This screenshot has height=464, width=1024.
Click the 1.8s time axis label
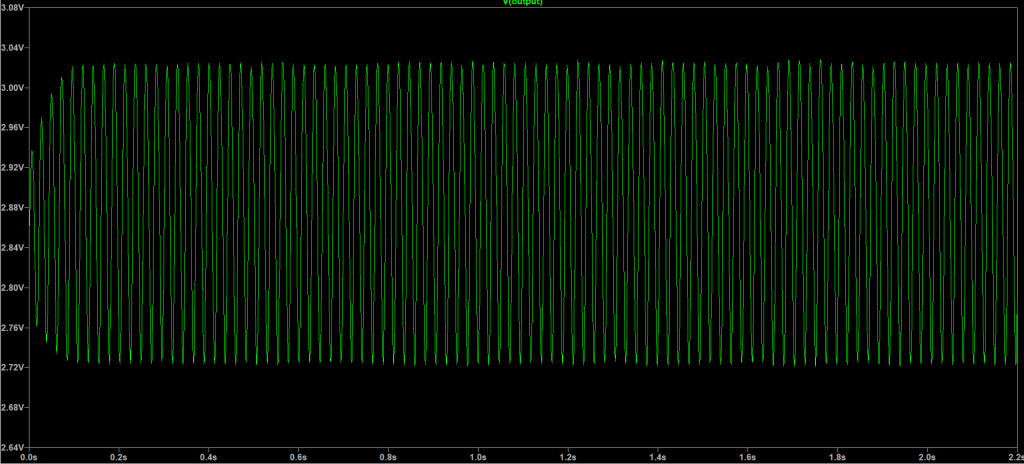[838, 457]
